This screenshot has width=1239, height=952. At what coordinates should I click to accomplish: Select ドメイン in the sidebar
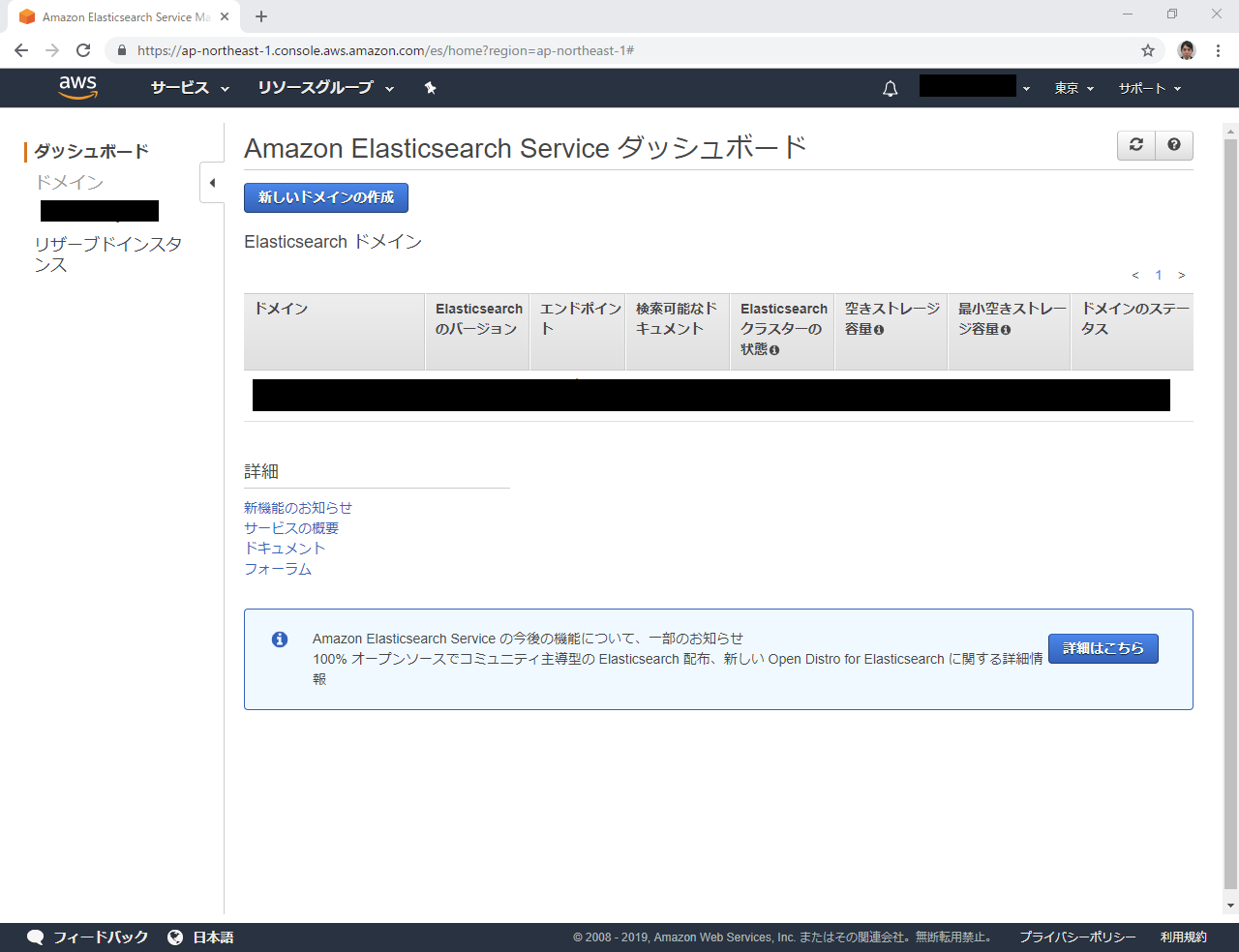pos(70,182)
